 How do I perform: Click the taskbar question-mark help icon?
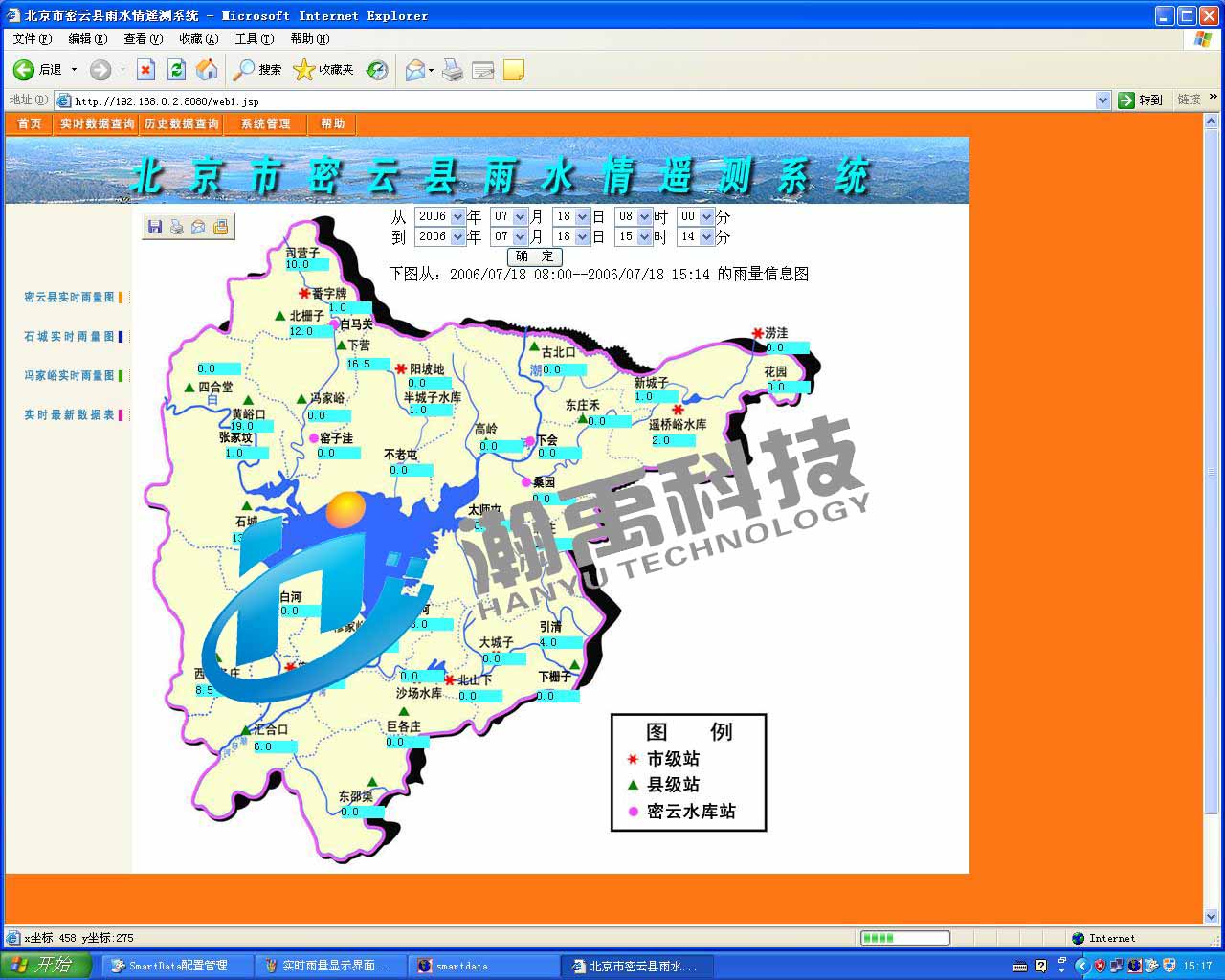(1041, 966)
